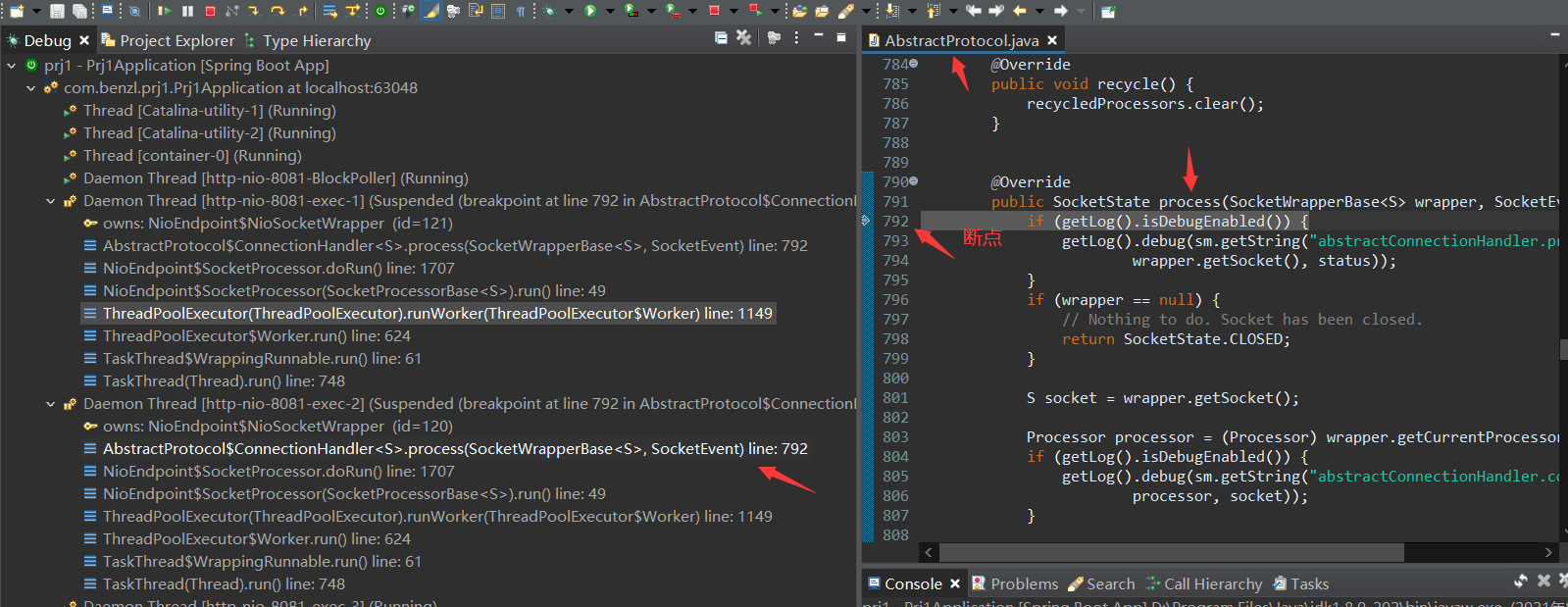Screen dimensions: 1568x607
Task: Click the editor horizontal scrollbar left arrow
Action: [930, 552]
